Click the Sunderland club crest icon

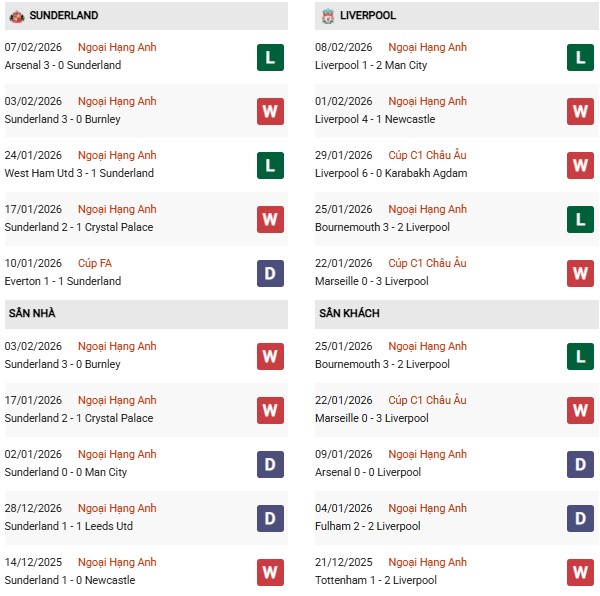pos(16,16)
